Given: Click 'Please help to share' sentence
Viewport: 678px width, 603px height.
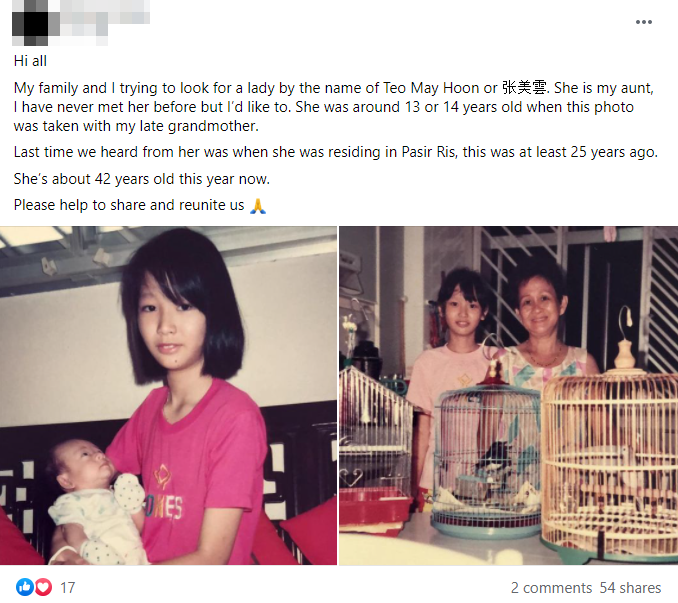Looking at the screenshot, I should pos(129,205).
